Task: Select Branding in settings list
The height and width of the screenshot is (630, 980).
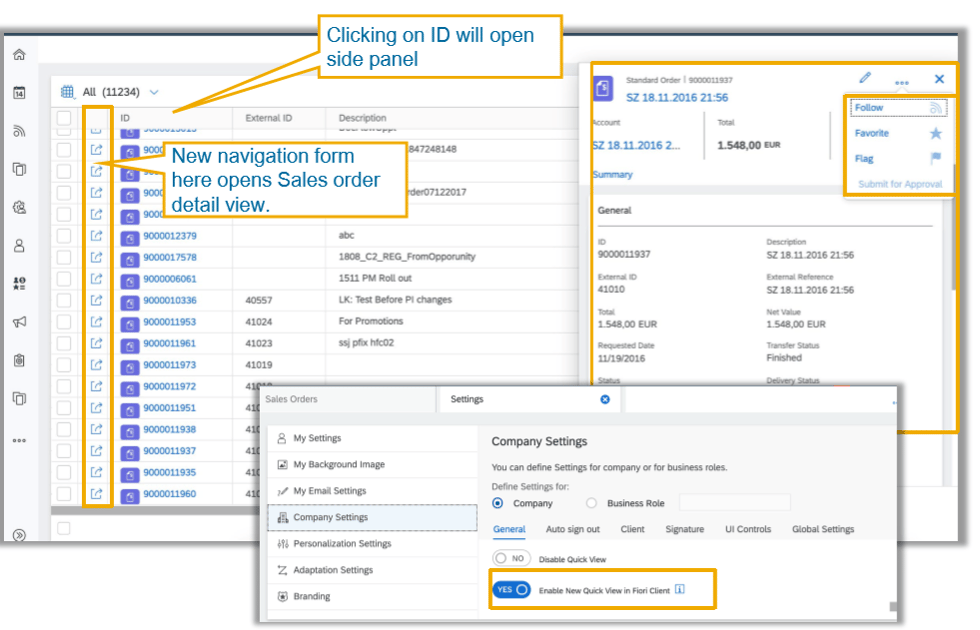Action: coord(372,596)
